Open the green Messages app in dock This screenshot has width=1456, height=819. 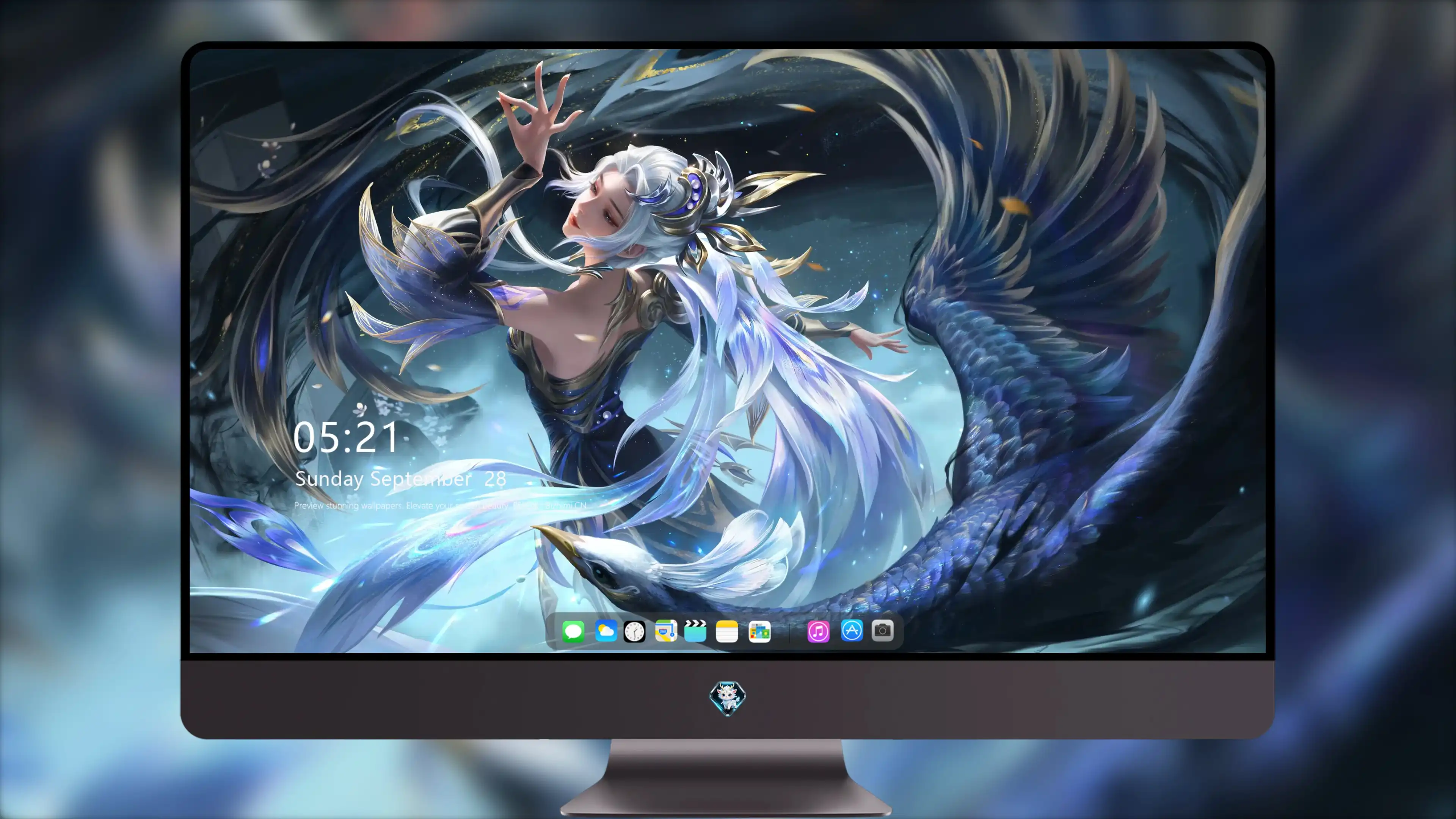point(573,631)
